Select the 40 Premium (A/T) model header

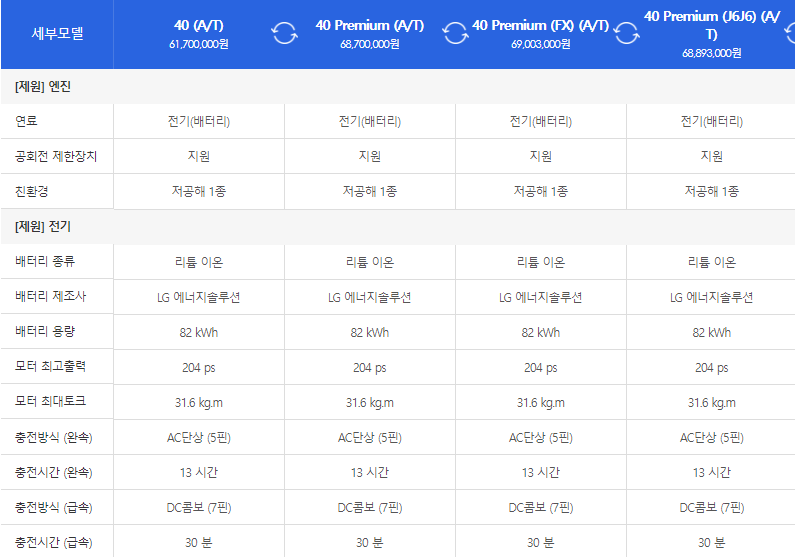[x=370, y=25]
